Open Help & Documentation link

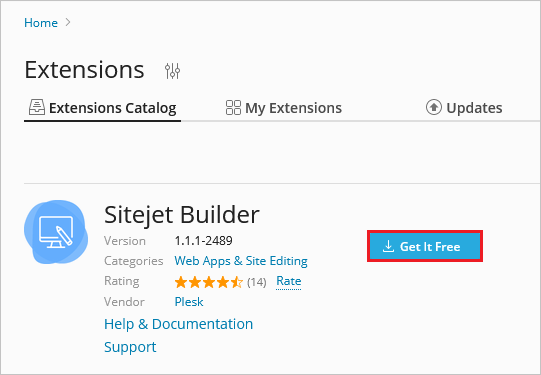(x=178, y=324)
